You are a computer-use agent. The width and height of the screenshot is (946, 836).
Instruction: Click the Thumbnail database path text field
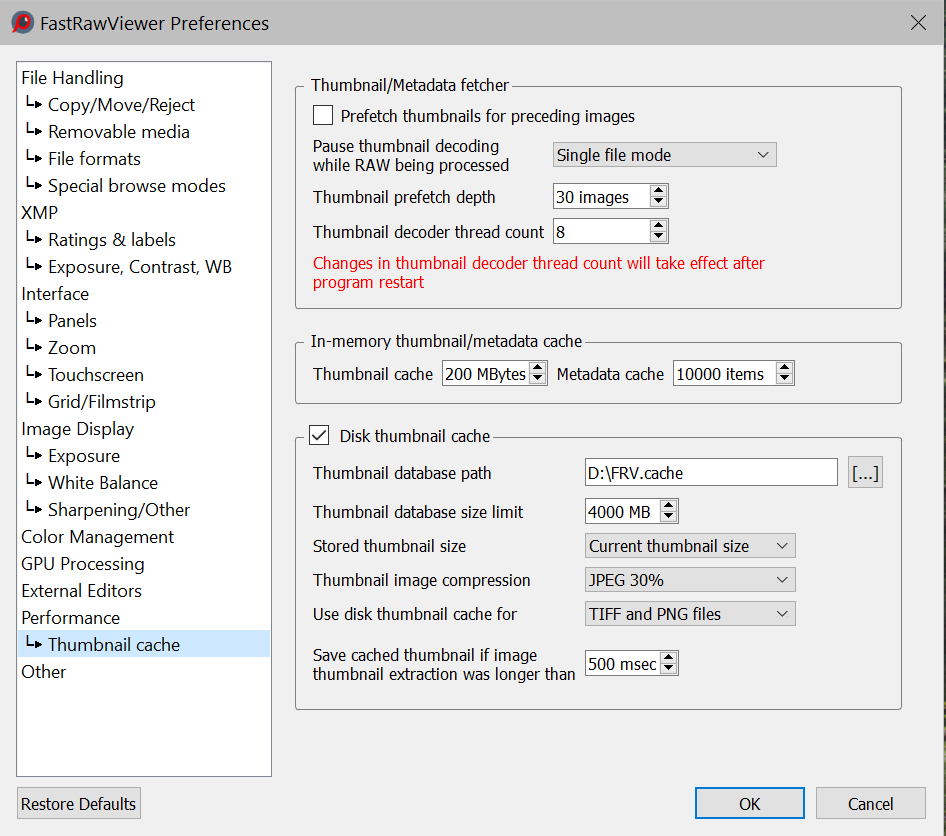[710, 473]
